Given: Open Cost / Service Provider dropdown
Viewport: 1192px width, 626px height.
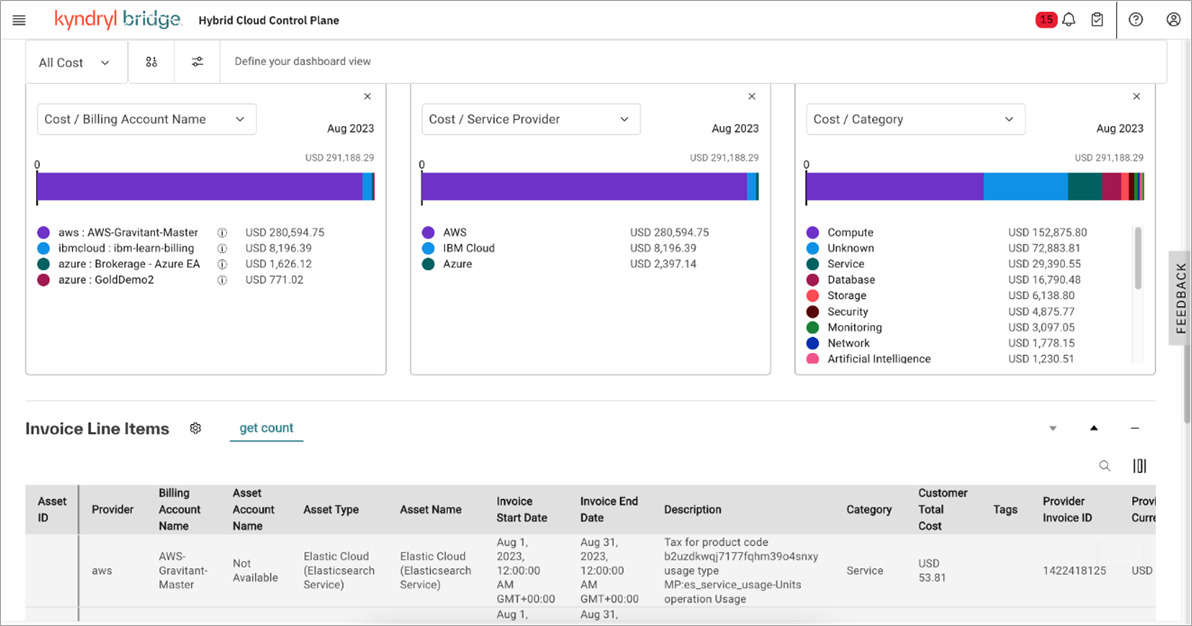Looking at the screenshot, I should pyautogui.click(x=531, y=119).
